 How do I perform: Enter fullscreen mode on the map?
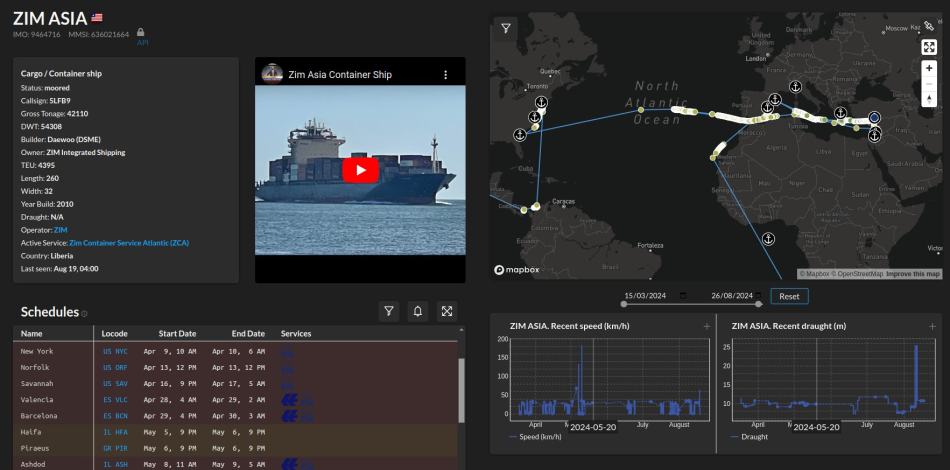pos(929,47)
